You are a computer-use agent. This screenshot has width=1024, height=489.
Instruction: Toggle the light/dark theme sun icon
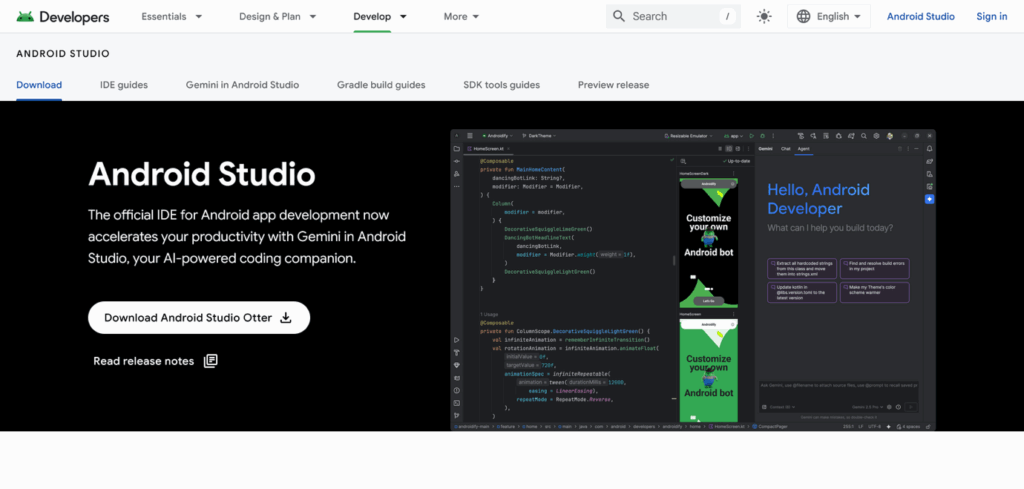765,16
